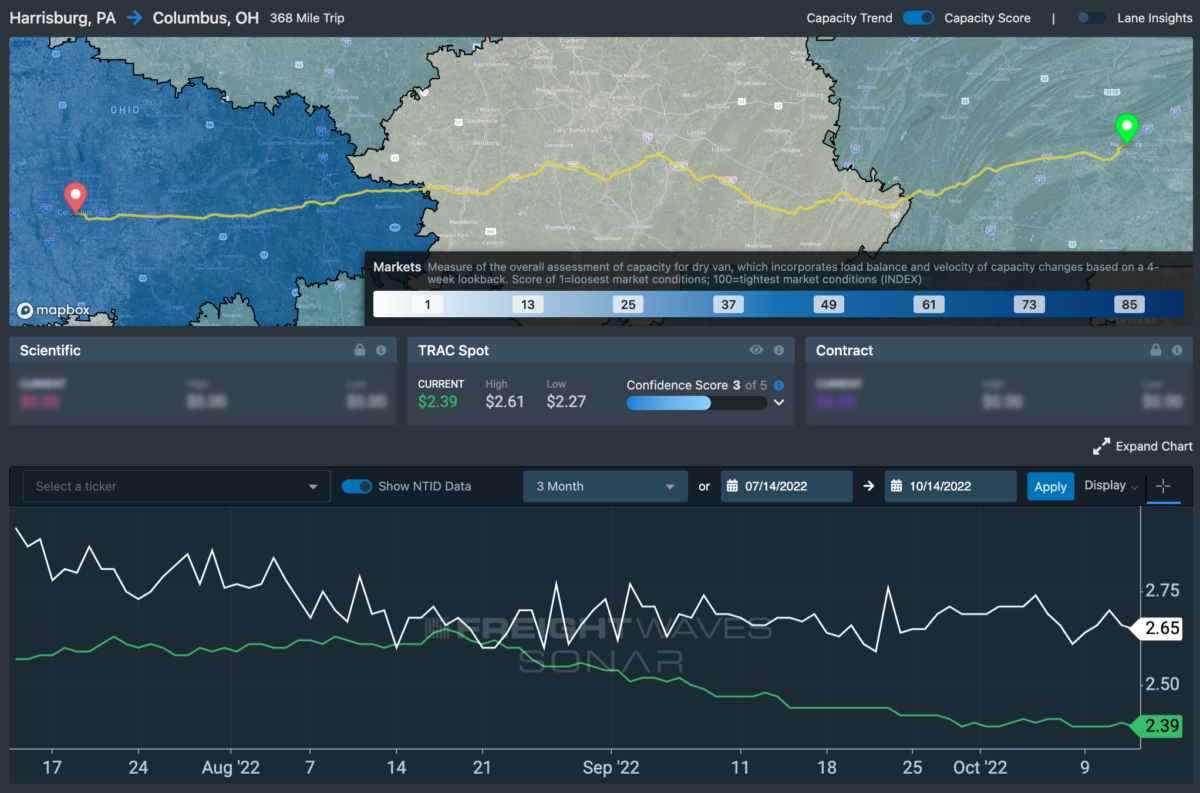This screenshot has width=1200, height=793.
Task: Click Expand Chart
Action: point(1143,446)
